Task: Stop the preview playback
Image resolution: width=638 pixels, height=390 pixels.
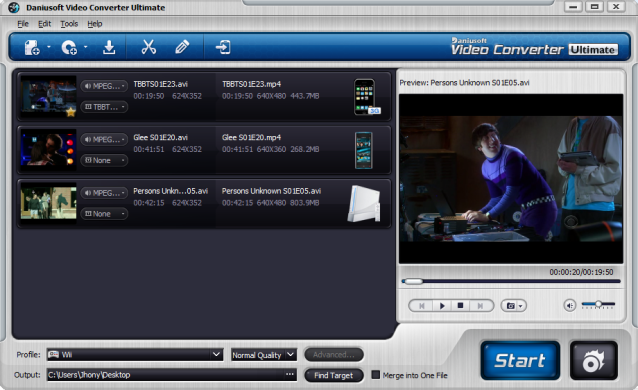Action: (x=461, y=305)
